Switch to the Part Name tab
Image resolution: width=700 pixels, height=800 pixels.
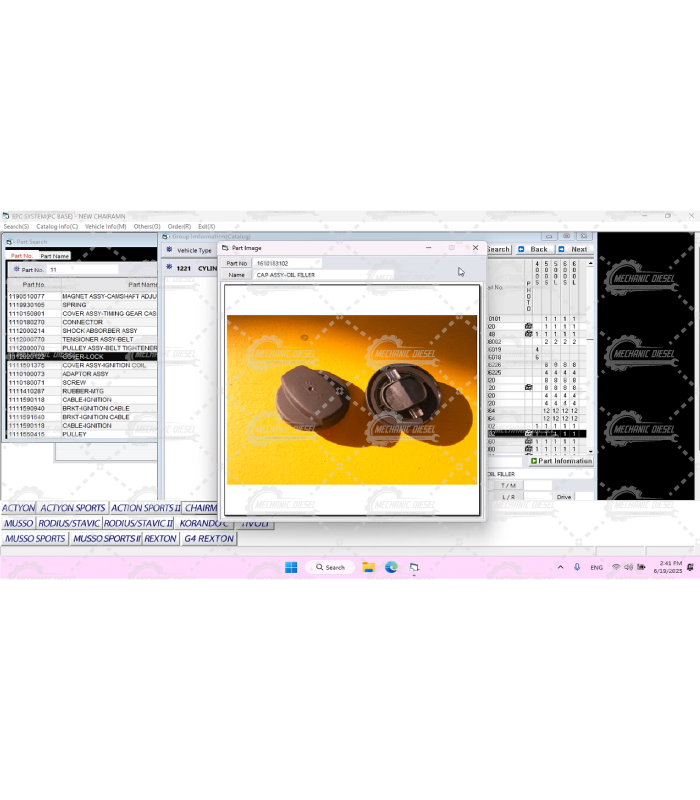(54, 256)
